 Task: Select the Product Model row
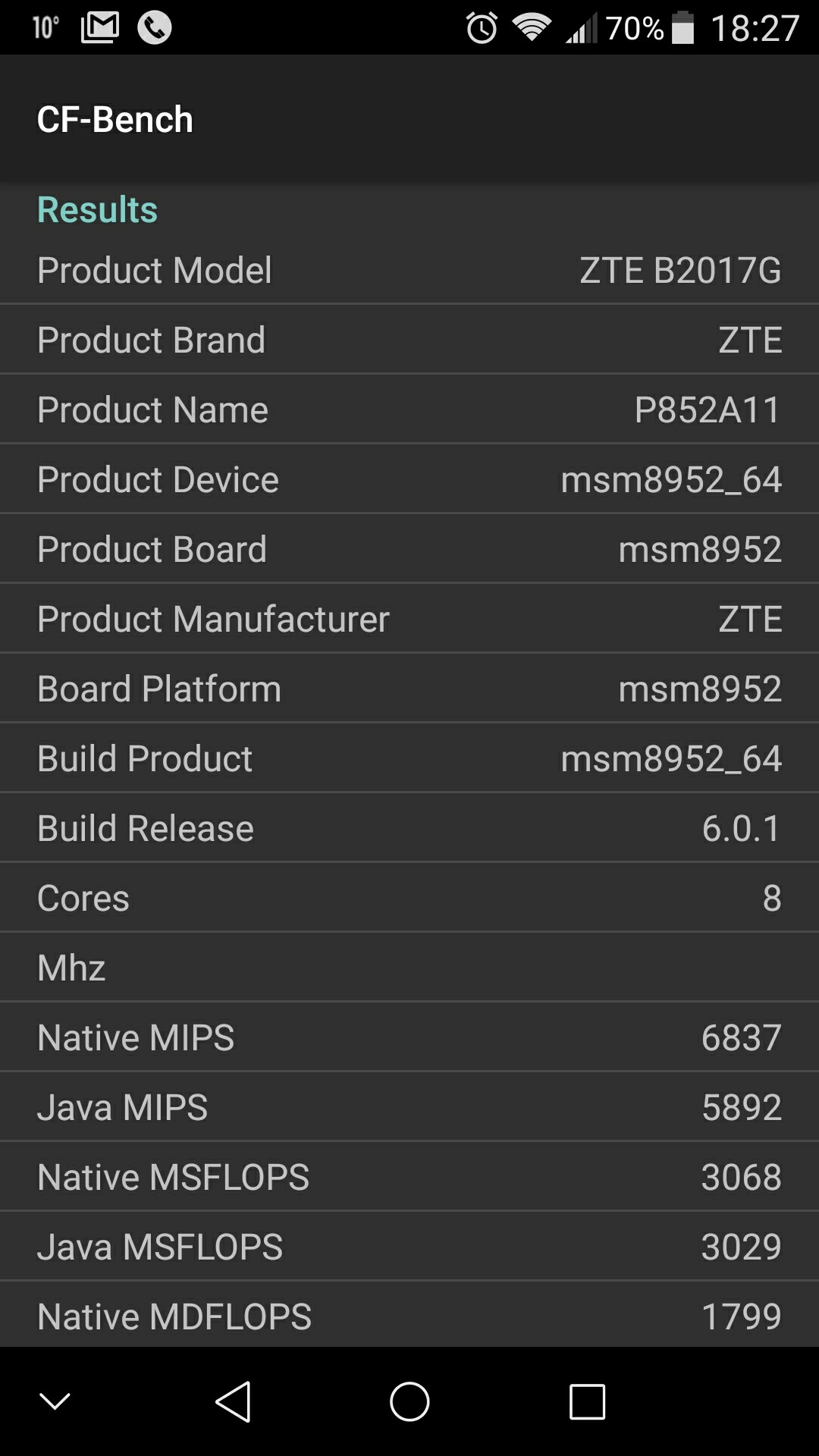point(409,270)
